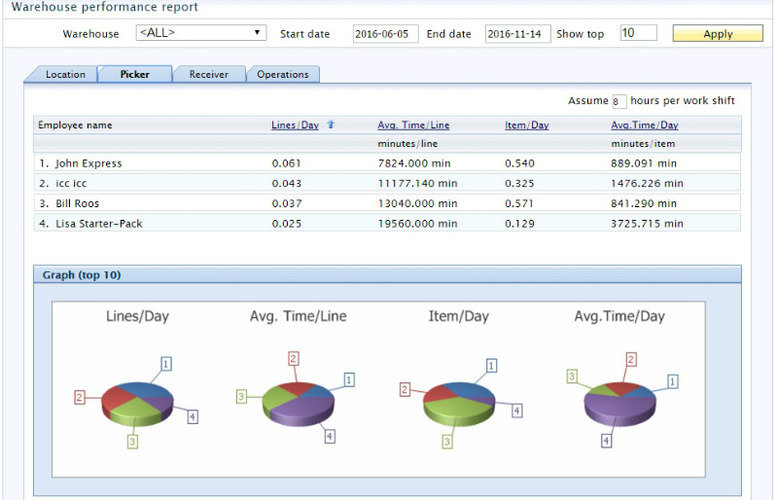Click the Avg.Time/Day pie chart
The width and height of the screenshot is (778, 500).
pyautogui.click(x=620, y=404)
